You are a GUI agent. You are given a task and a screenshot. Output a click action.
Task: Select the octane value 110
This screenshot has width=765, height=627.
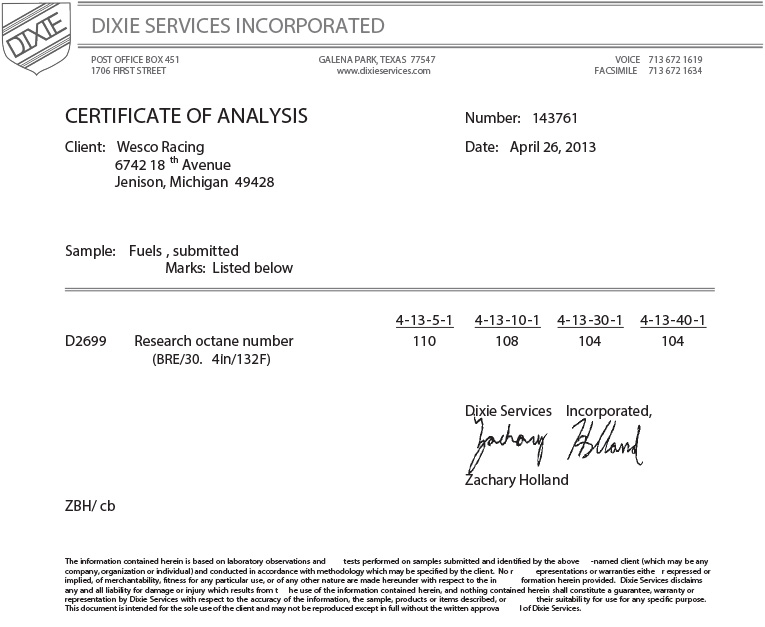pos(424,341)
